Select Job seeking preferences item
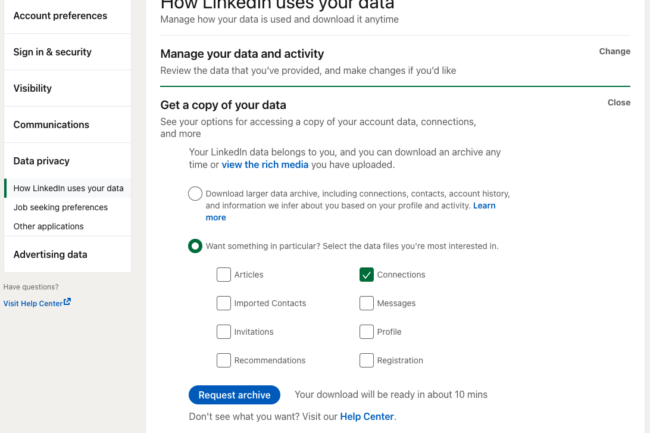The width and height of the screenshot is (650, 433). [61, 207]
